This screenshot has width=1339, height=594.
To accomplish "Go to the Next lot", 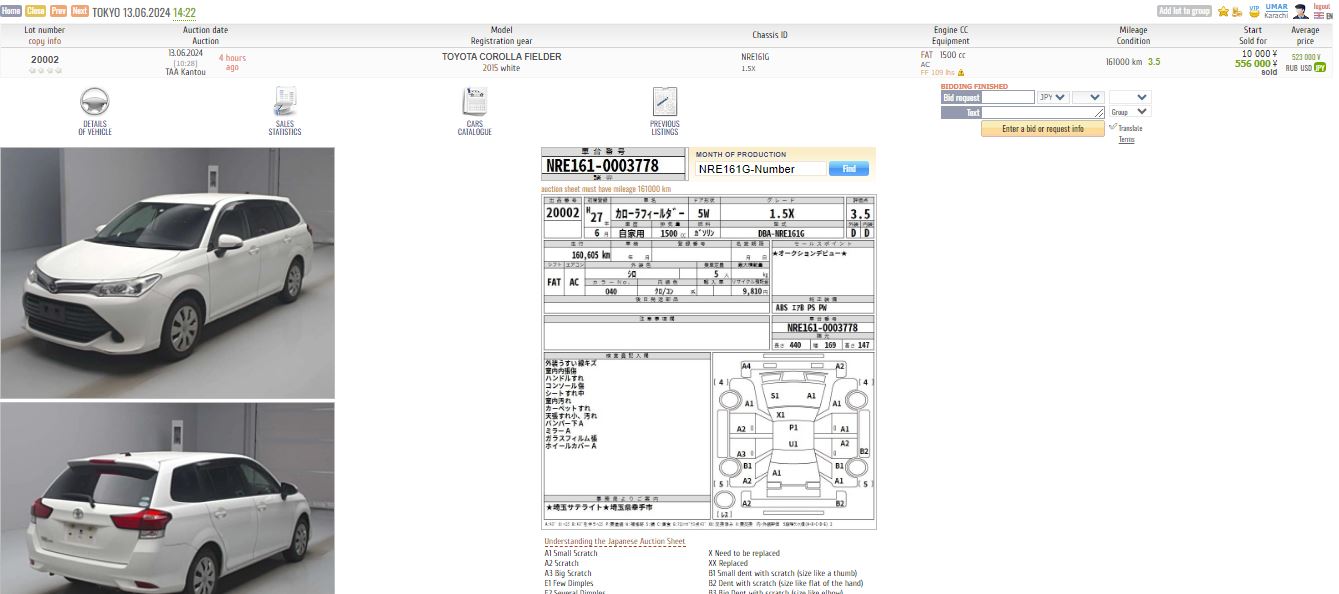I will [x=80, y=11].
